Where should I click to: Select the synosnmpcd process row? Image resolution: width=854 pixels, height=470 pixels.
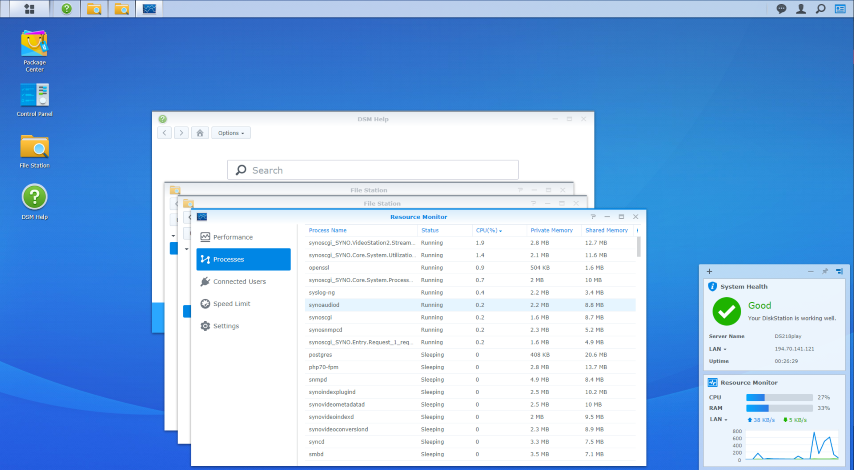tap(470, 329)
